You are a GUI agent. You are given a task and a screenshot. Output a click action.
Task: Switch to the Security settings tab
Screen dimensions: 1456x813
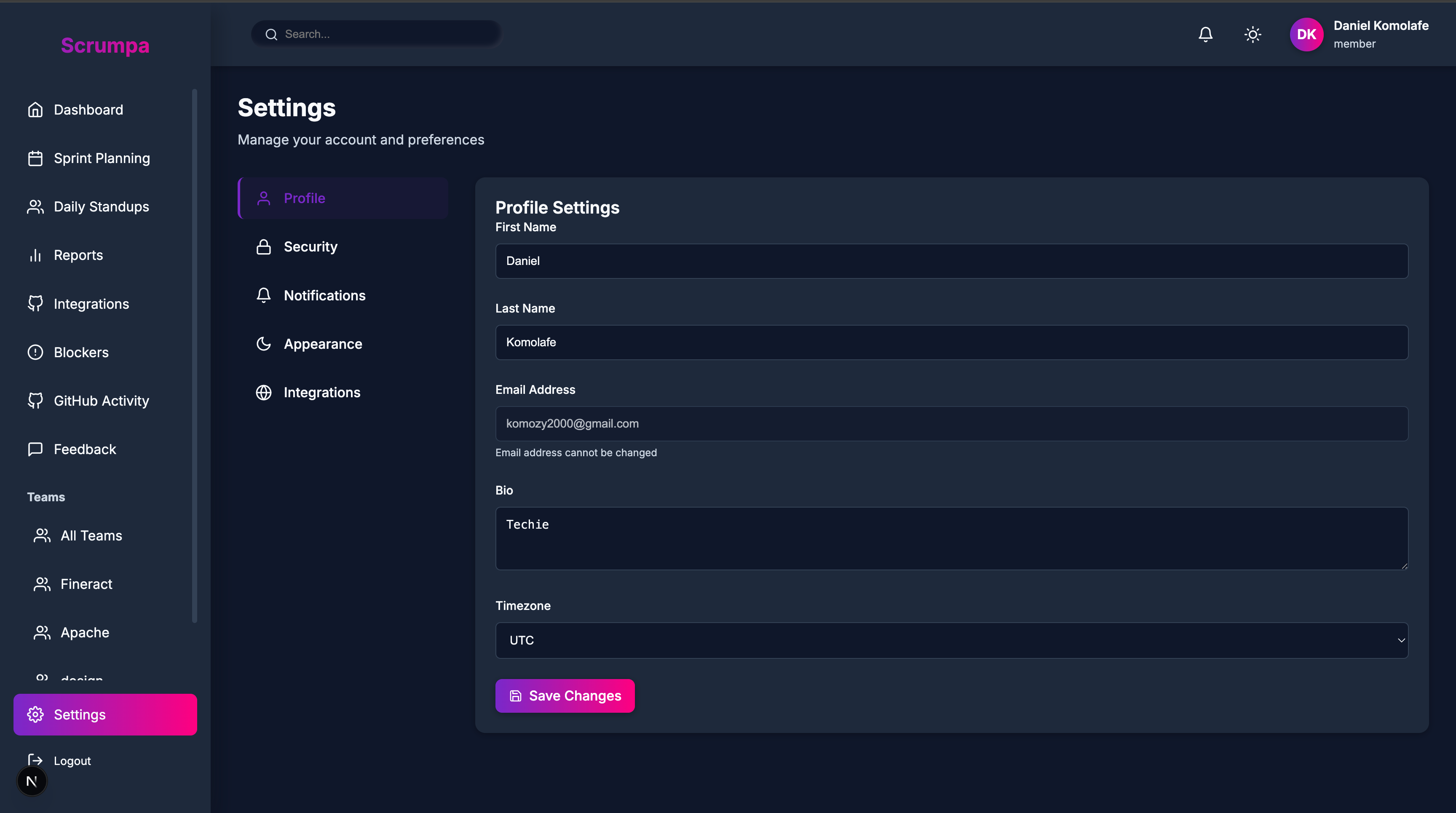pyautogui.click(x=310, y=247)
